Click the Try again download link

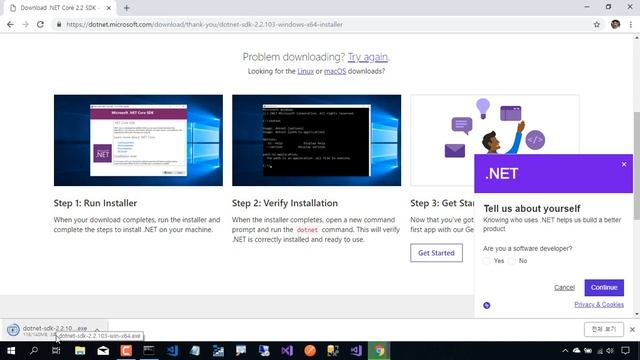tap(367, 57)
